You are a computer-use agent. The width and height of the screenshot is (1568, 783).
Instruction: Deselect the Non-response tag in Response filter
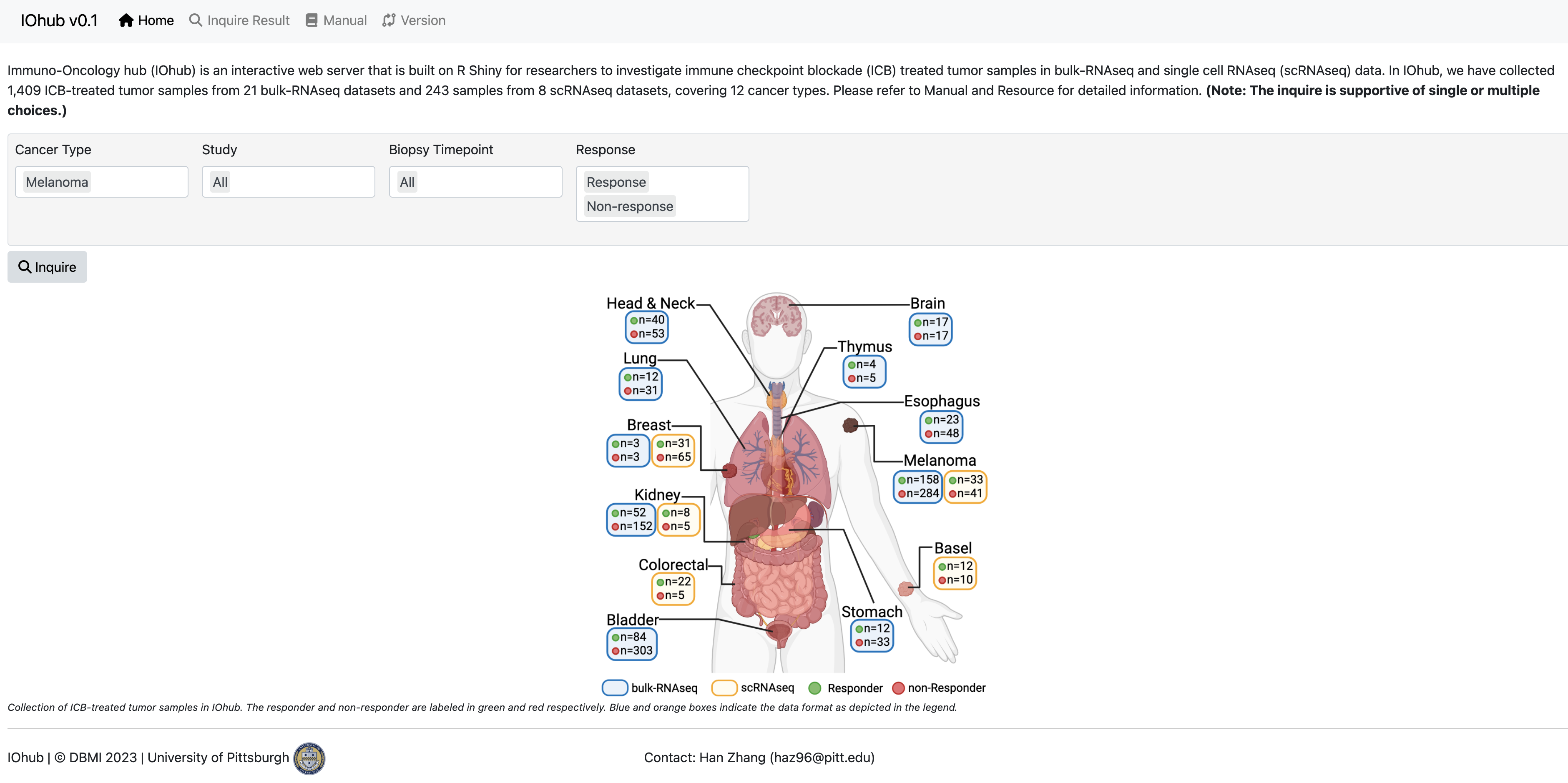(x=629, y=206)
